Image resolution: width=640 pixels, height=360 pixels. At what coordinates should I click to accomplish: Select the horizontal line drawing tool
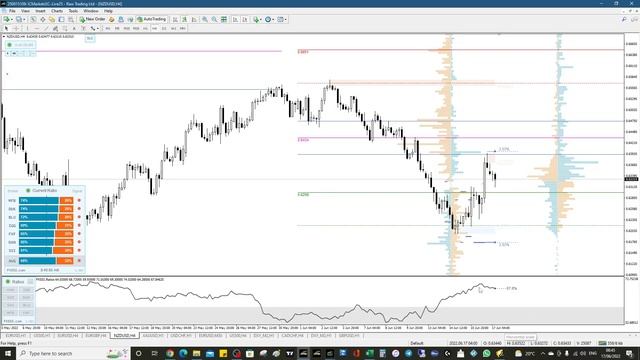[36, 29]
